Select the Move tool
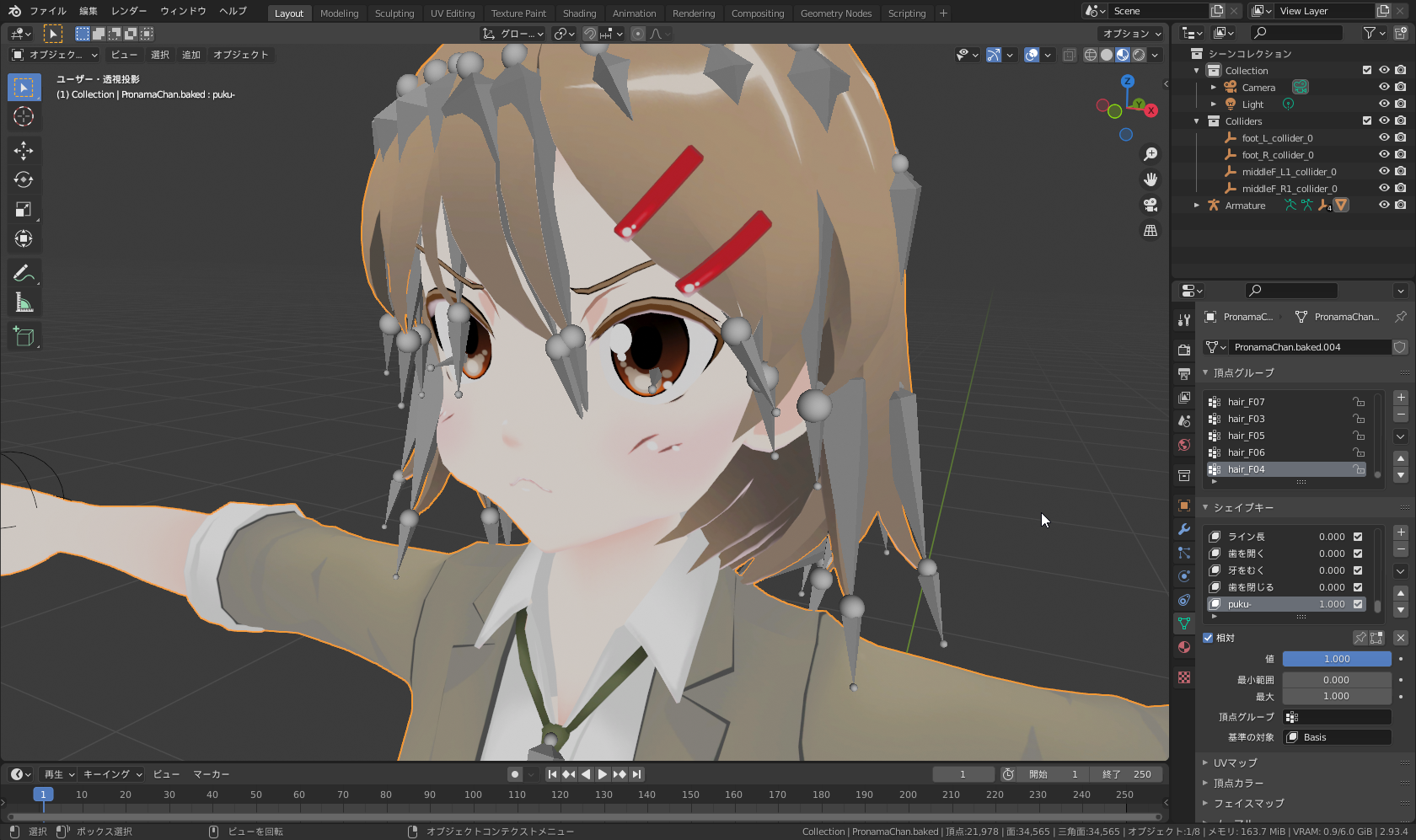Screen dimensions: 1416x840 click(x=24, y=151)
